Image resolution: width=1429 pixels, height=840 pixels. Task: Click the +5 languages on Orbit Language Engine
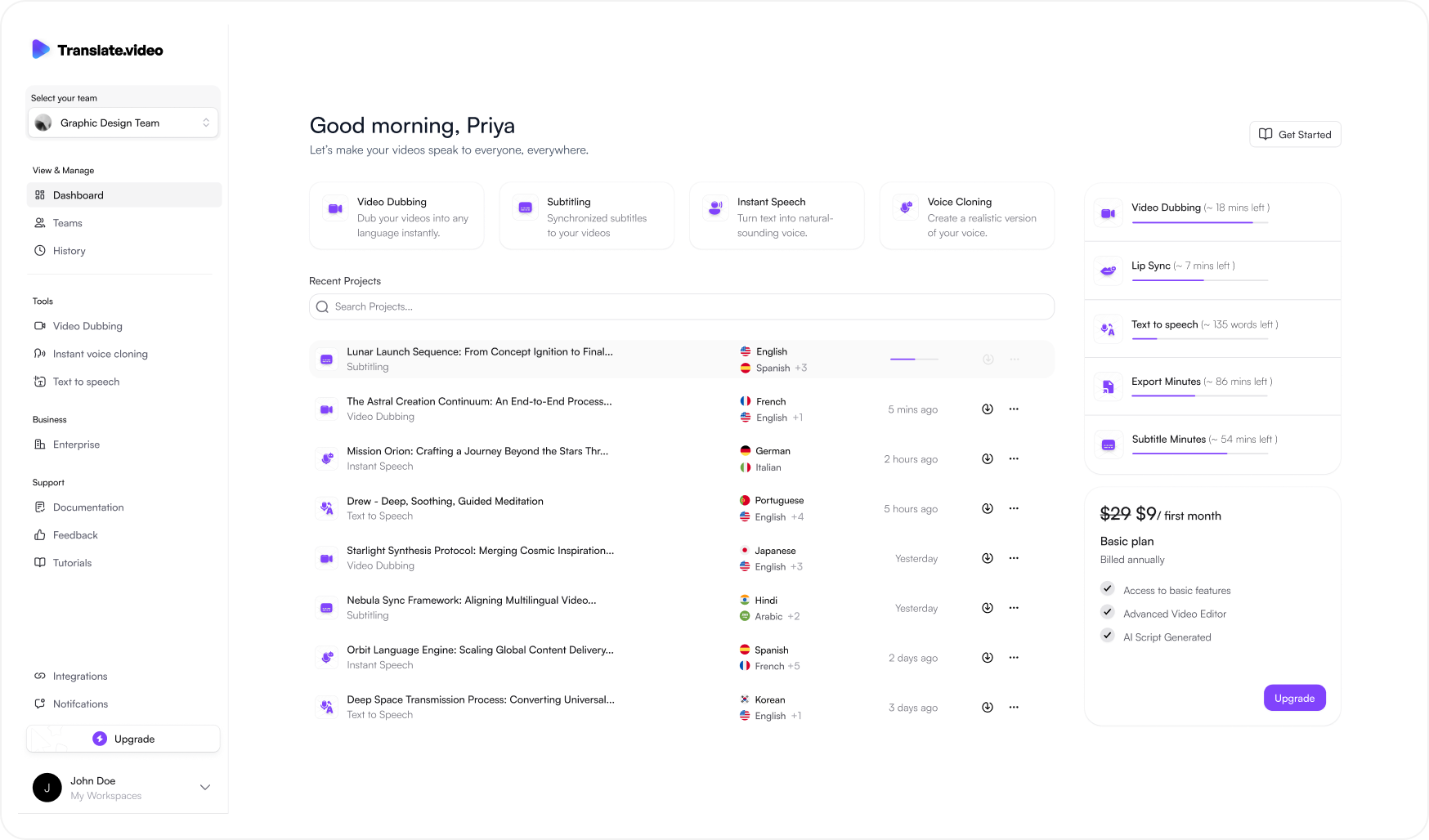pos(794,667)
